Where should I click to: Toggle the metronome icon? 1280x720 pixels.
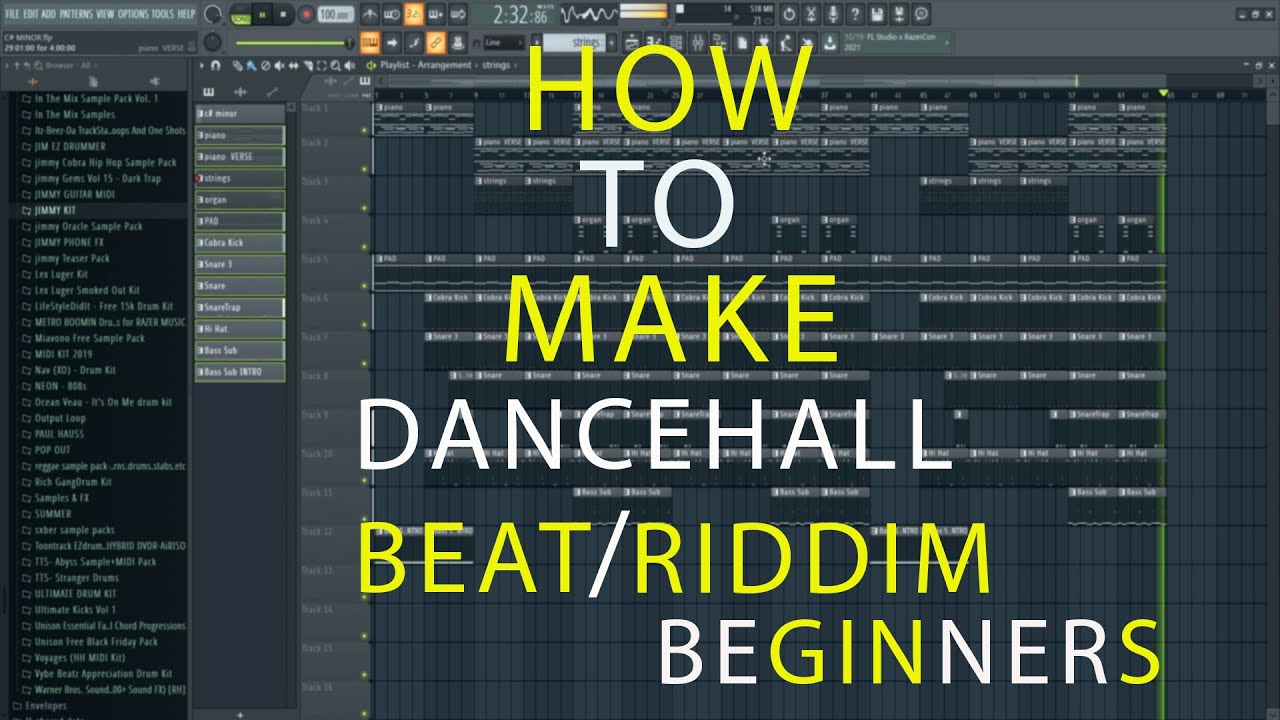click(370, 15)
